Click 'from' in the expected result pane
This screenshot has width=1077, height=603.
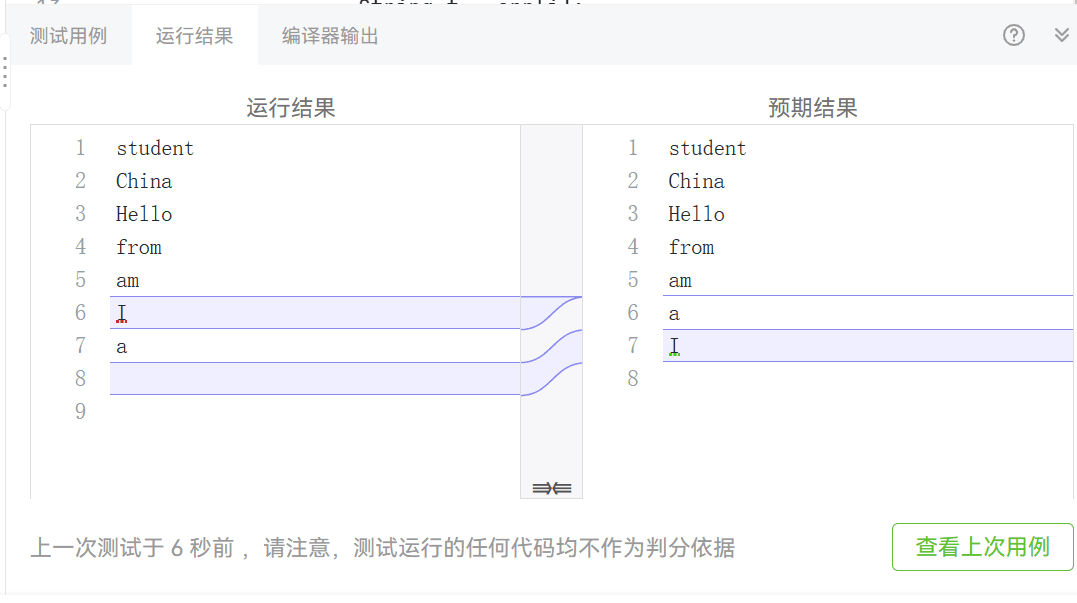[692, 247]
